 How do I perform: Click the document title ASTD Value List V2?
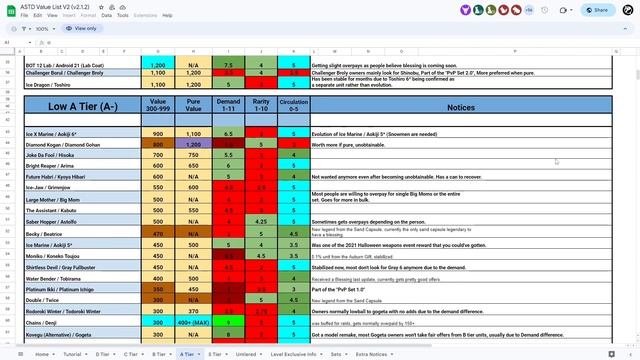coord(55,7)
